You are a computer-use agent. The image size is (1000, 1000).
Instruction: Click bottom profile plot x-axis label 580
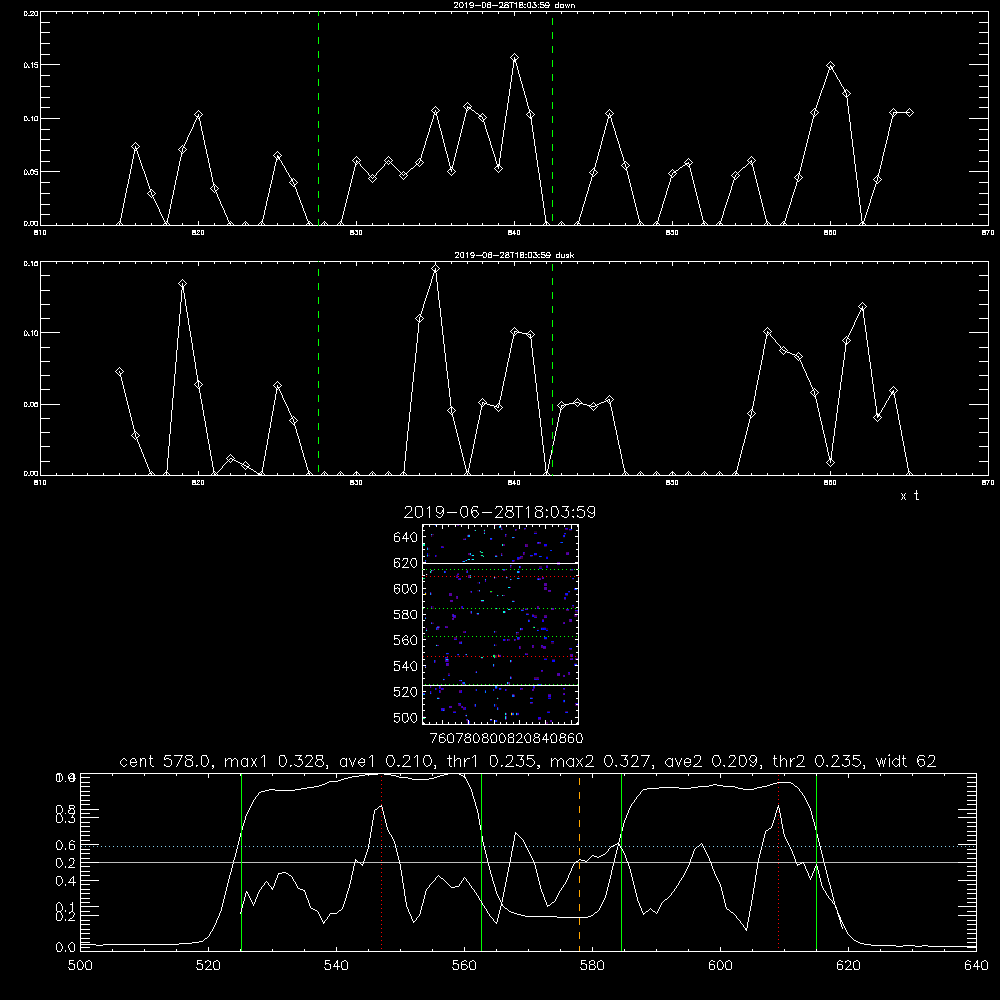592,966
